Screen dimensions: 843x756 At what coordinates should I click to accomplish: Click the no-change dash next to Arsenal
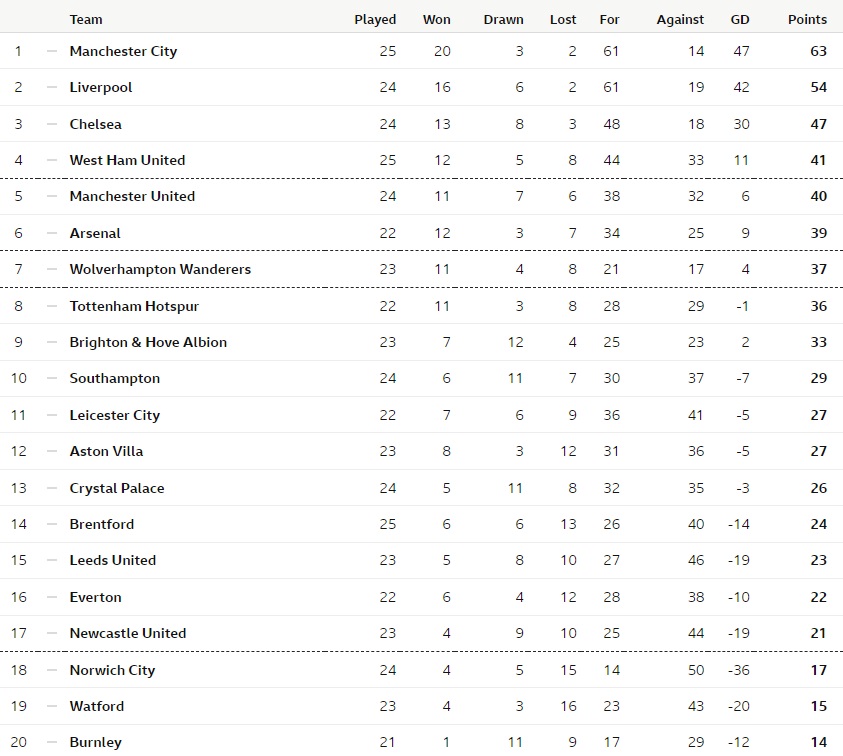pos(52,233)
